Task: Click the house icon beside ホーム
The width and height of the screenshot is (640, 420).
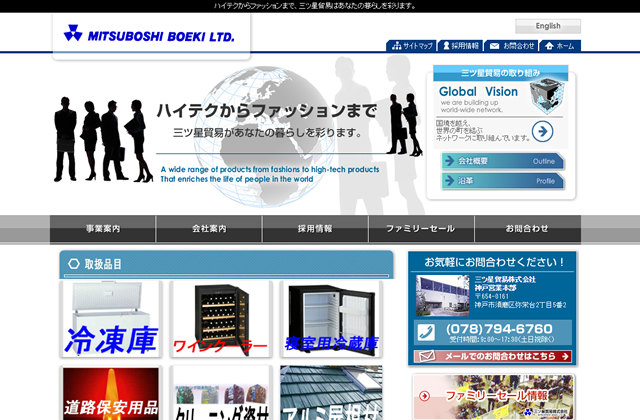Action: click(549, 46)
